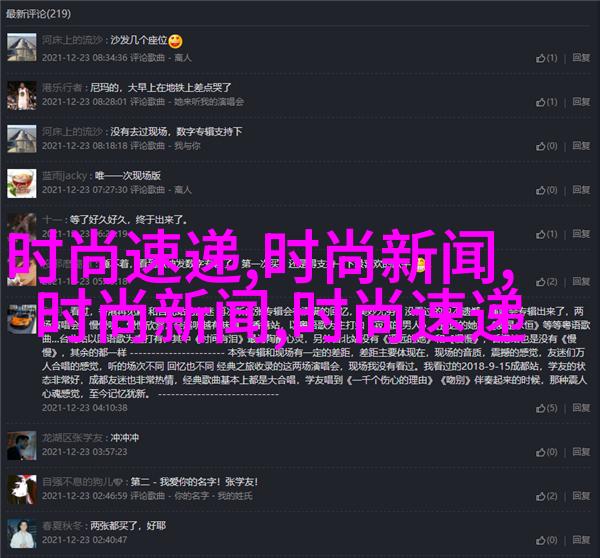Reply to the 唯一一次现场版 comment
The width and height of the screenshot is (600, 558).
pos(581,190)
